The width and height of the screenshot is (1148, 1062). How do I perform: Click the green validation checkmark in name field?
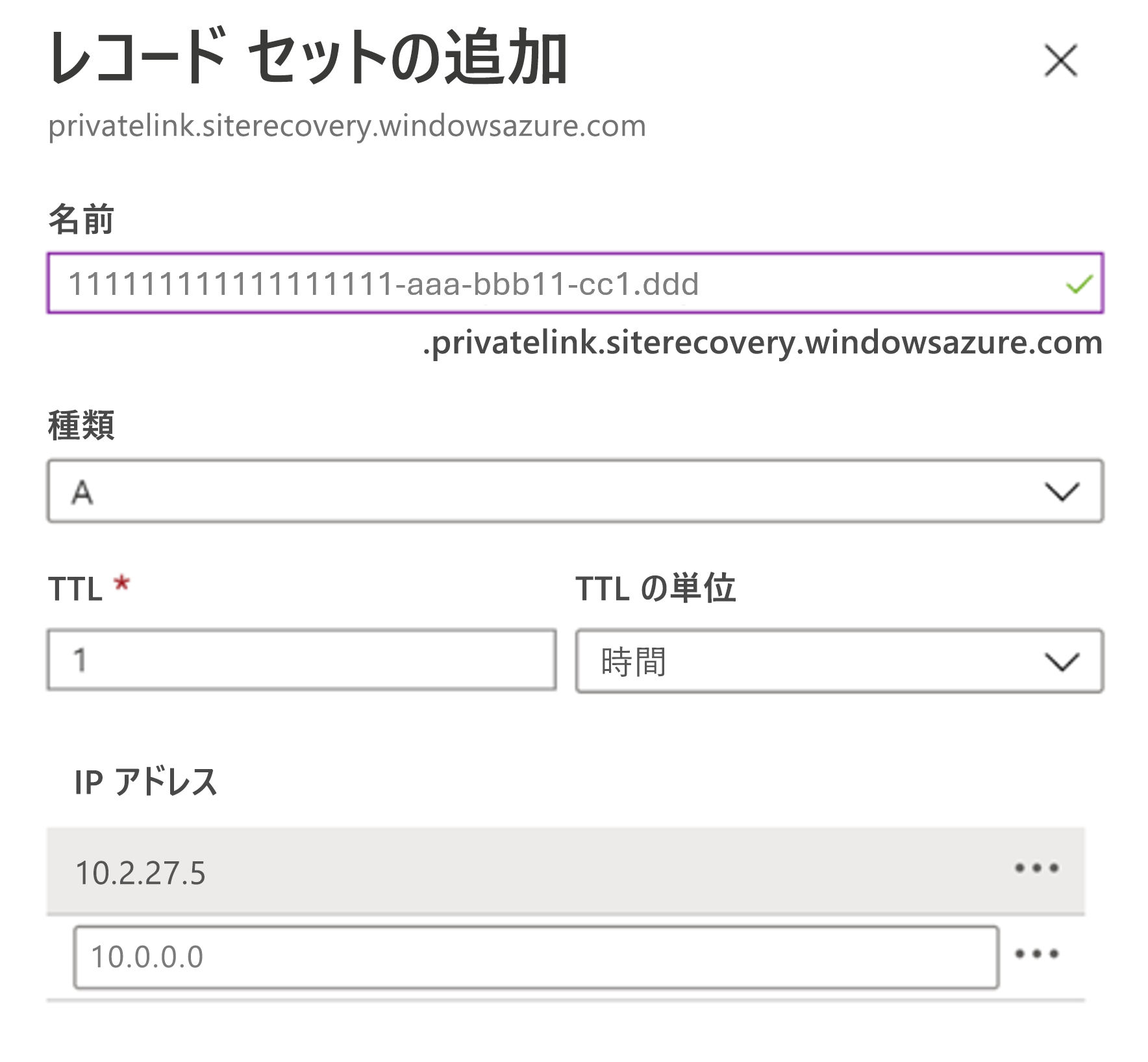[1079, 284]
